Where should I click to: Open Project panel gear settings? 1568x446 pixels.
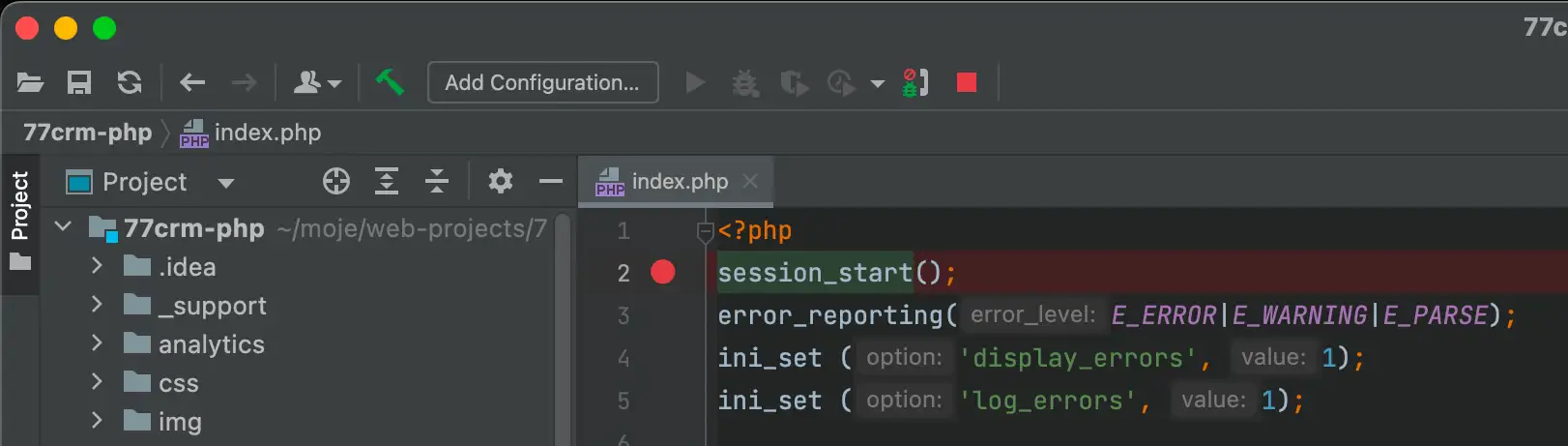pos(501,181)
